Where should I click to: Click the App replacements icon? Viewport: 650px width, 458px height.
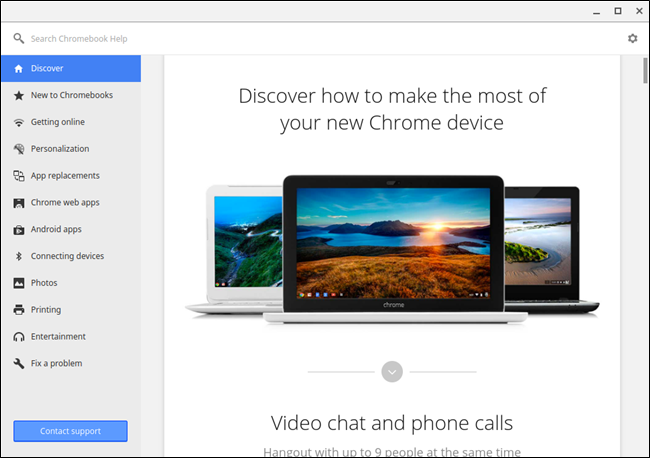pyautogui.click(x=19, y=176)
